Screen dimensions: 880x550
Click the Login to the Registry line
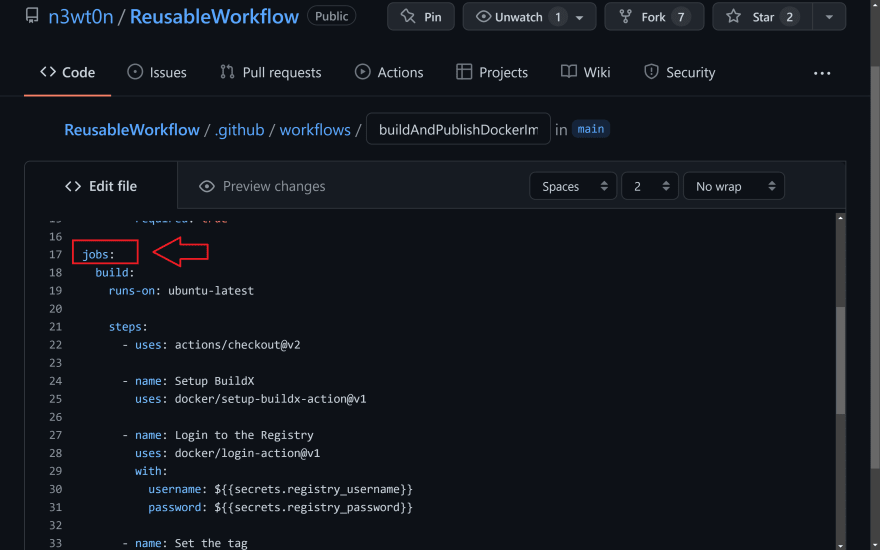218,435
